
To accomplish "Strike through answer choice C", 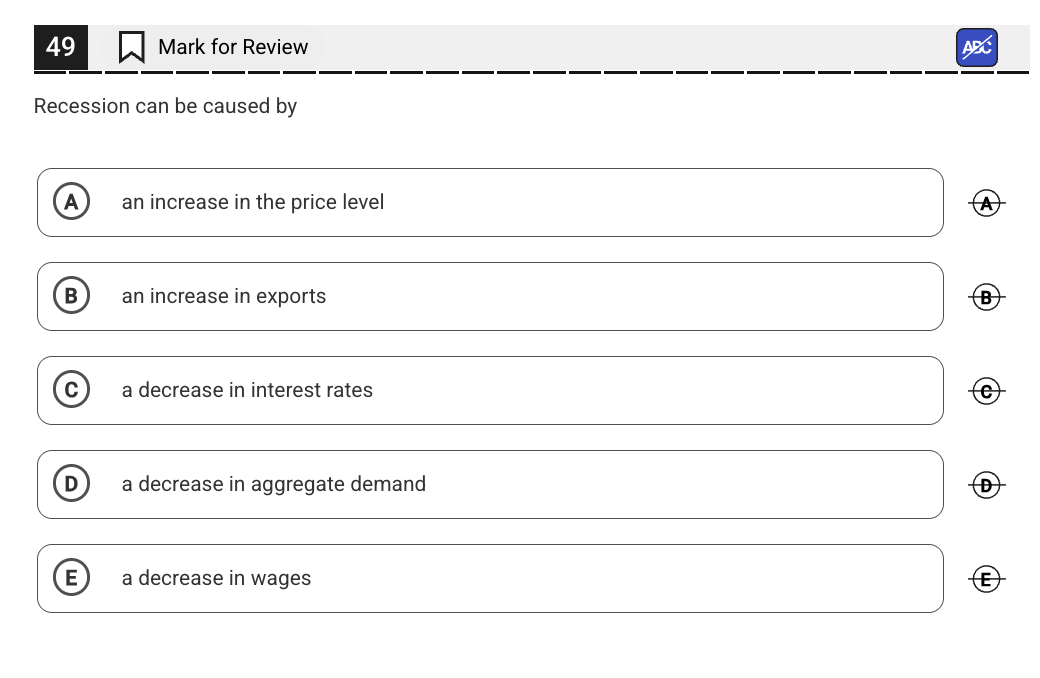I will tap(986, 391).
